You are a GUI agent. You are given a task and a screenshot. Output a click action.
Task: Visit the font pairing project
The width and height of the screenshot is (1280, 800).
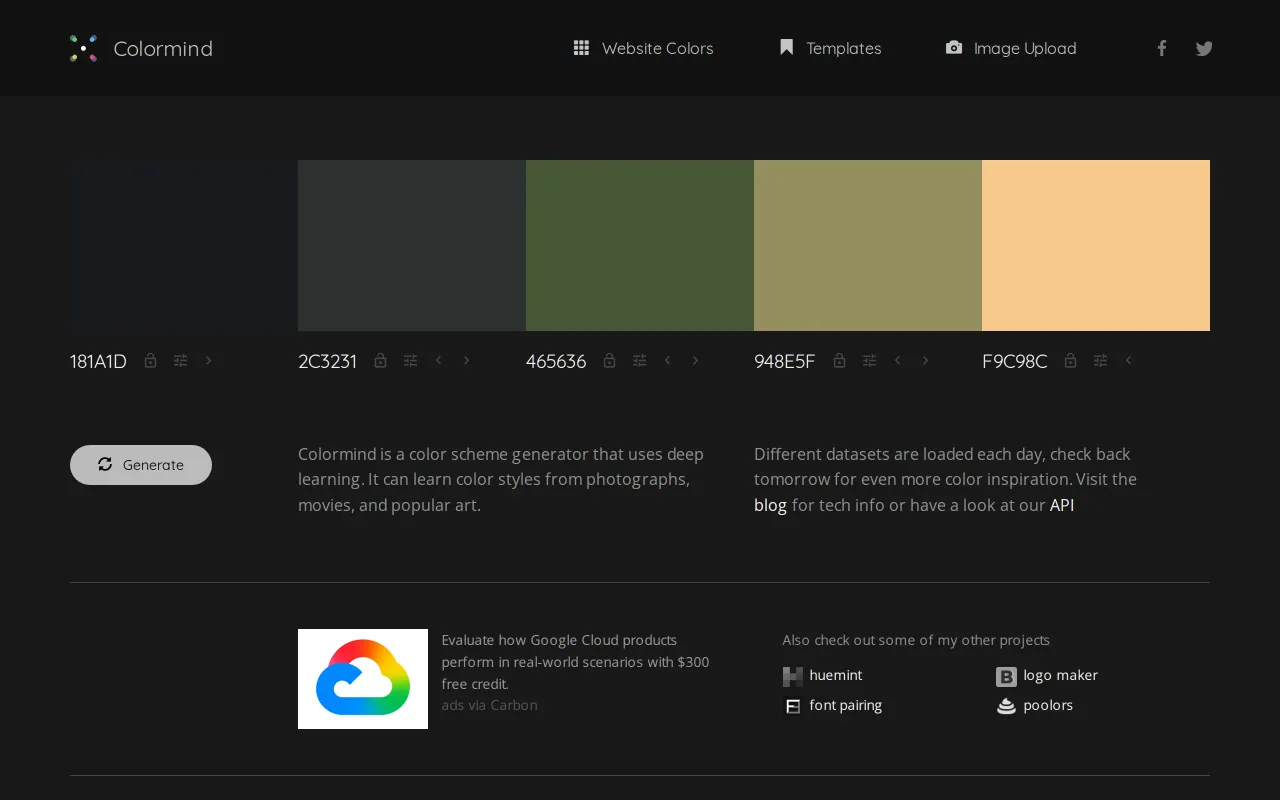(x=832, y=706)
